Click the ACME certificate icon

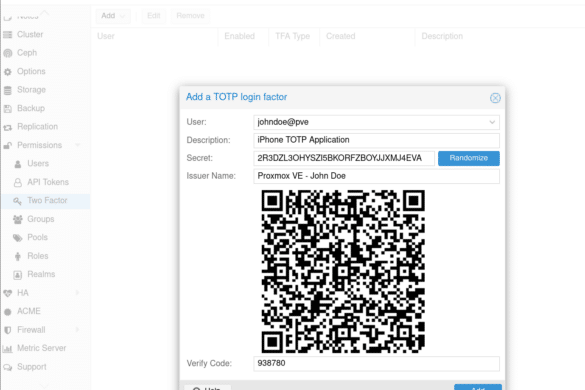pos(7,312)
